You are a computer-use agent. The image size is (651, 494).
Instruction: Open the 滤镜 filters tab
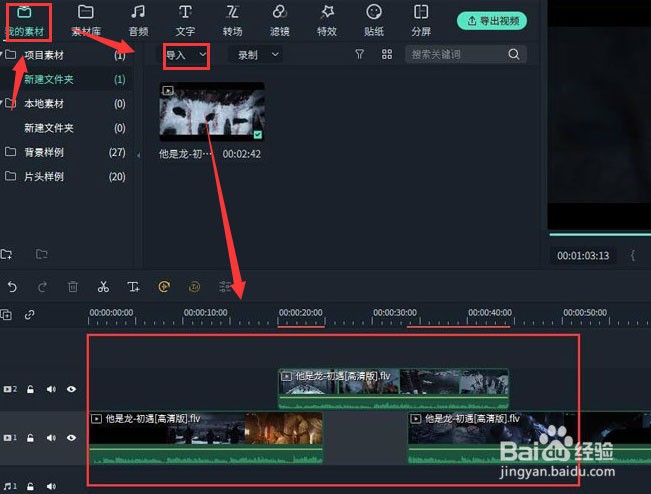click(x=279, y=21)
